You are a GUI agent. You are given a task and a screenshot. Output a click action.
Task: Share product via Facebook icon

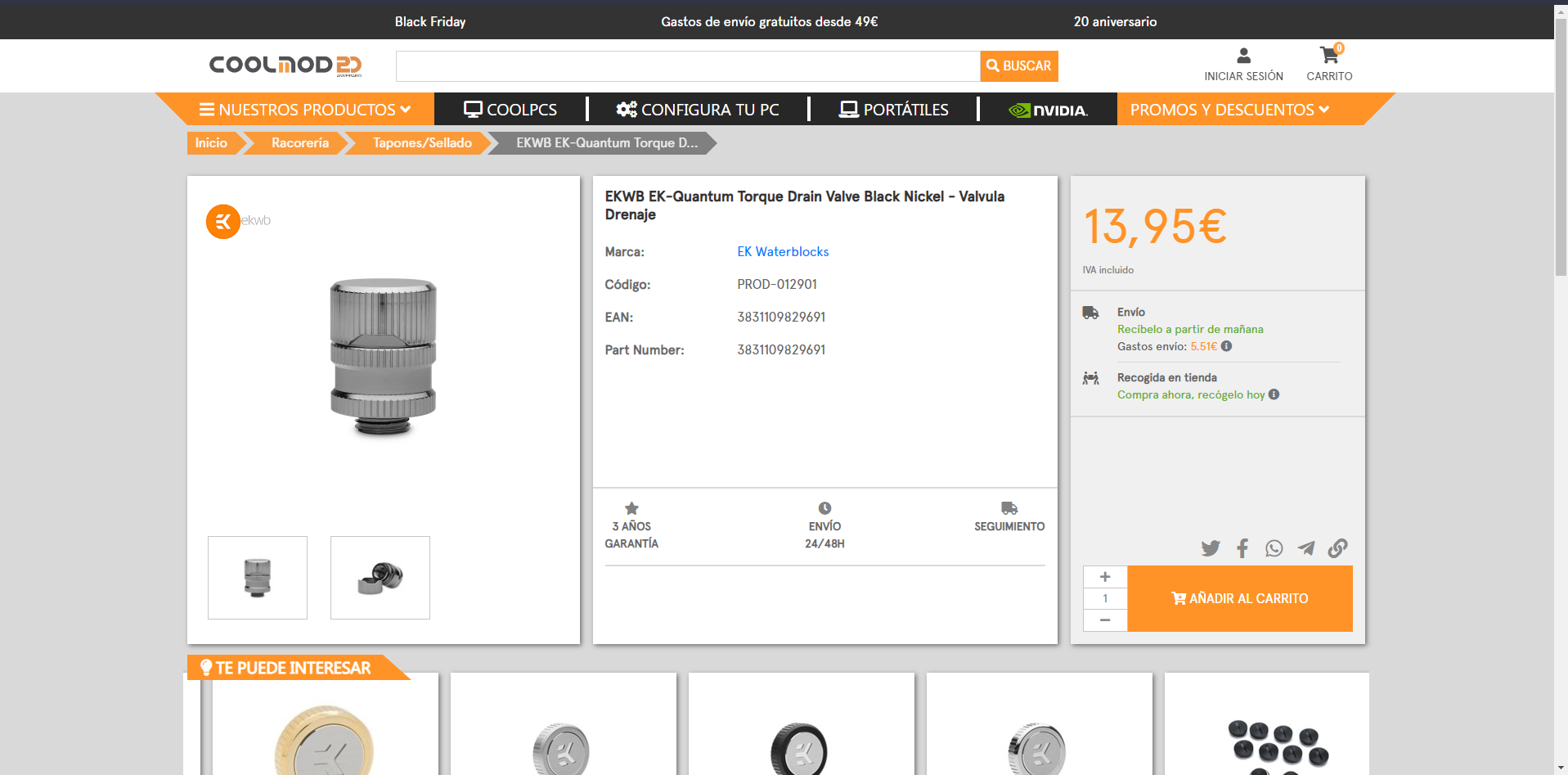(1242, 548)
